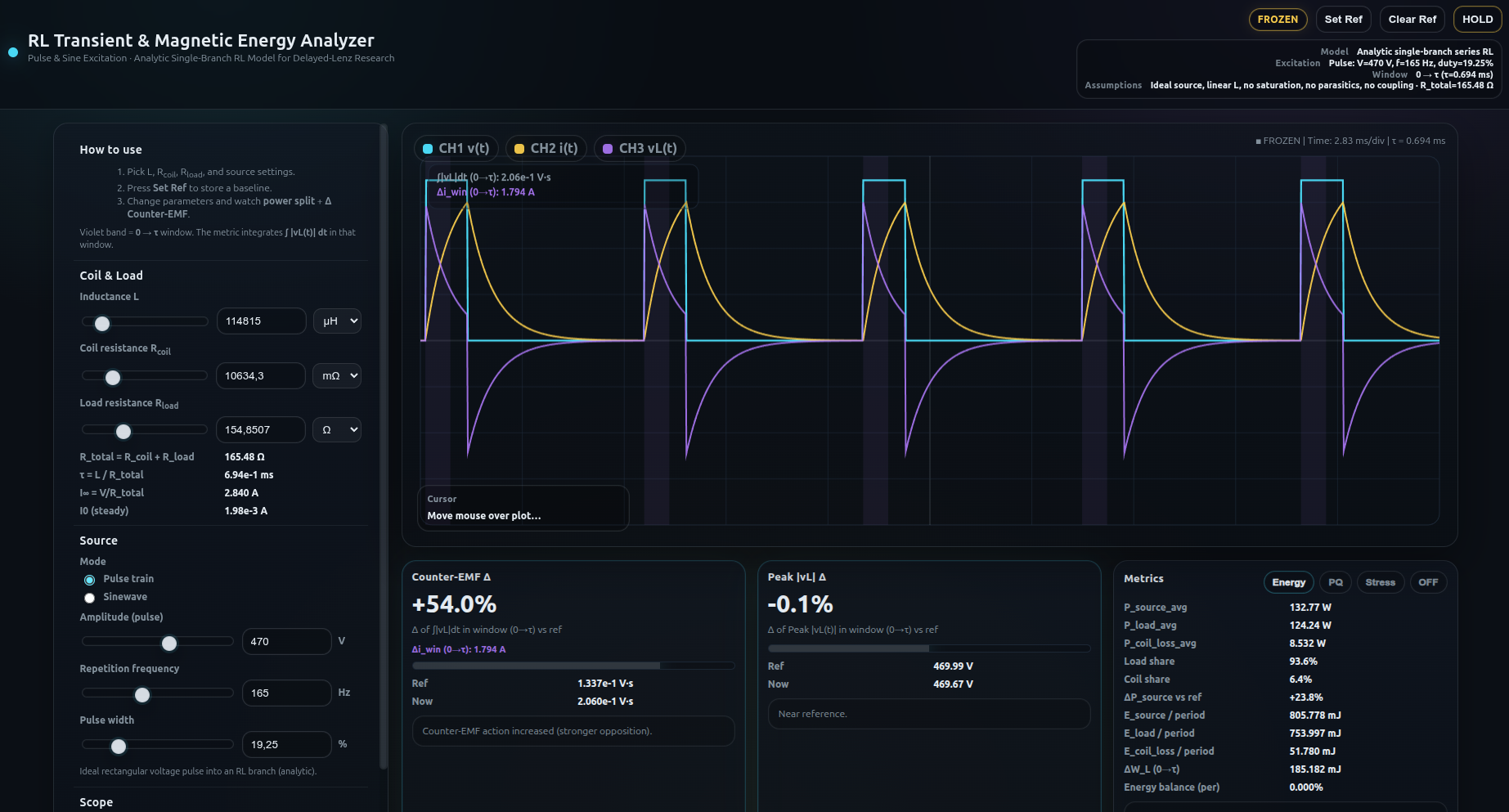Click the Amplitude (pulse) input field
The height and width of the screenshot is (812, 1509).
coord(286,642)
